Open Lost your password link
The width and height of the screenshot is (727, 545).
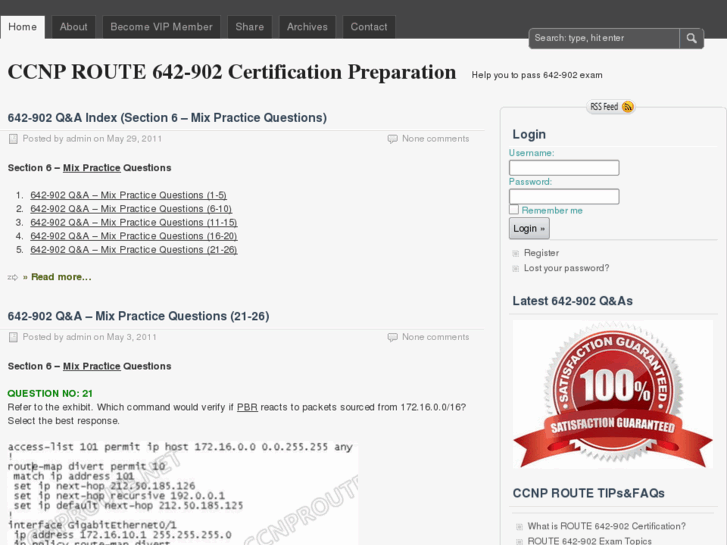click(566, 268)
